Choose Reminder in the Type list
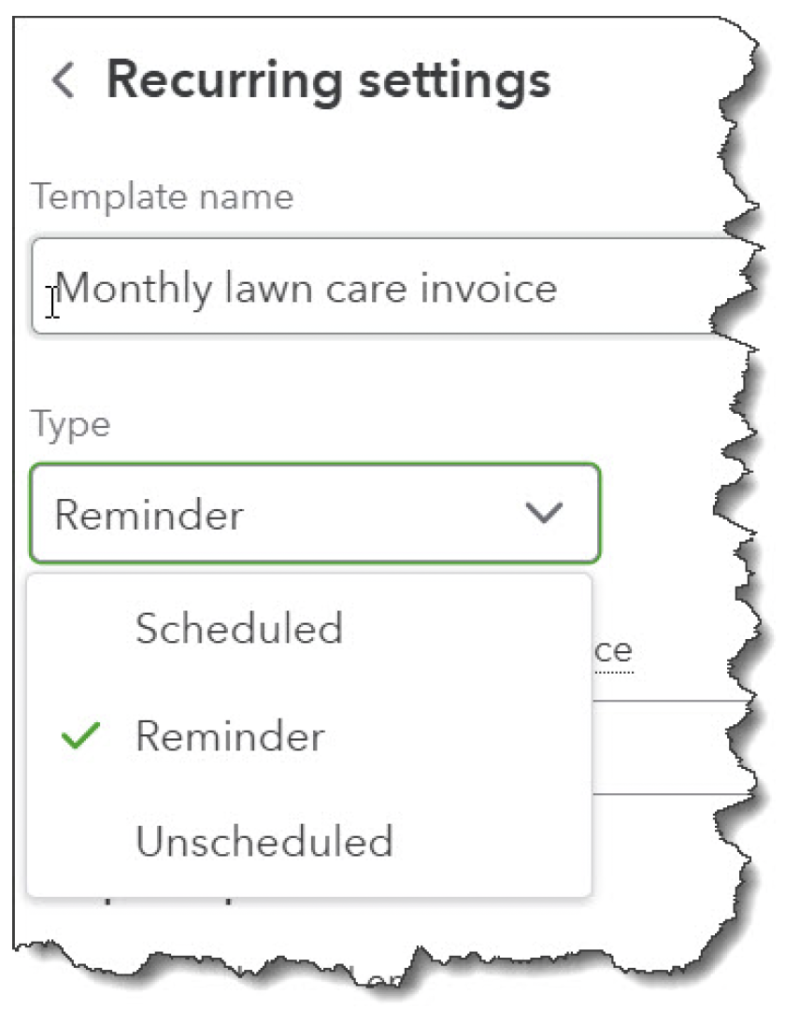Viewport: 785px width, 1024px height. [230, 738]
